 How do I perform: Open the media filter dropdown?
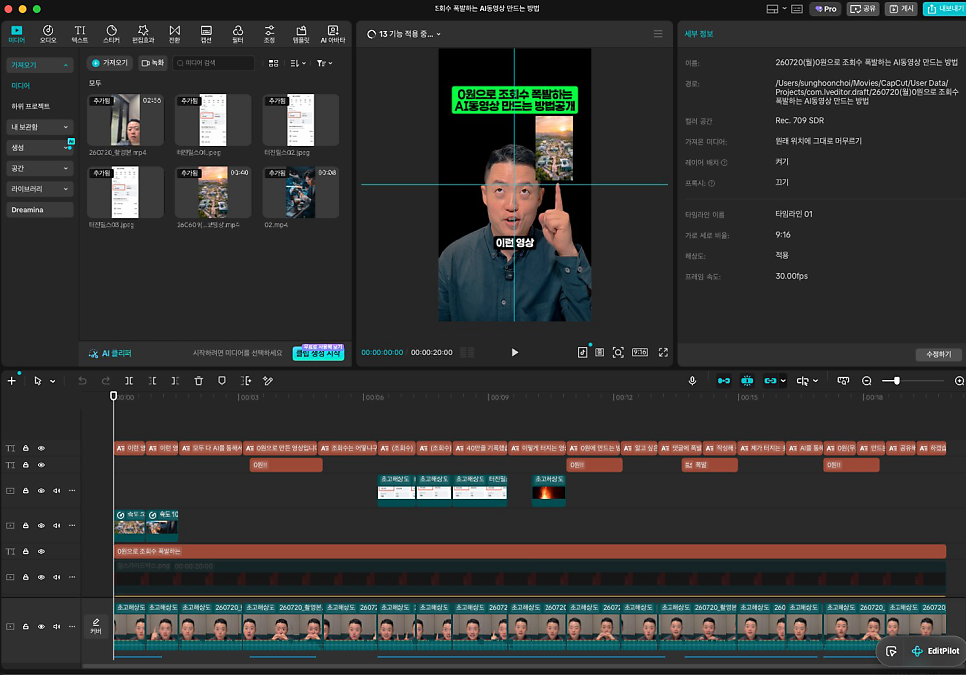click(324, 63)
